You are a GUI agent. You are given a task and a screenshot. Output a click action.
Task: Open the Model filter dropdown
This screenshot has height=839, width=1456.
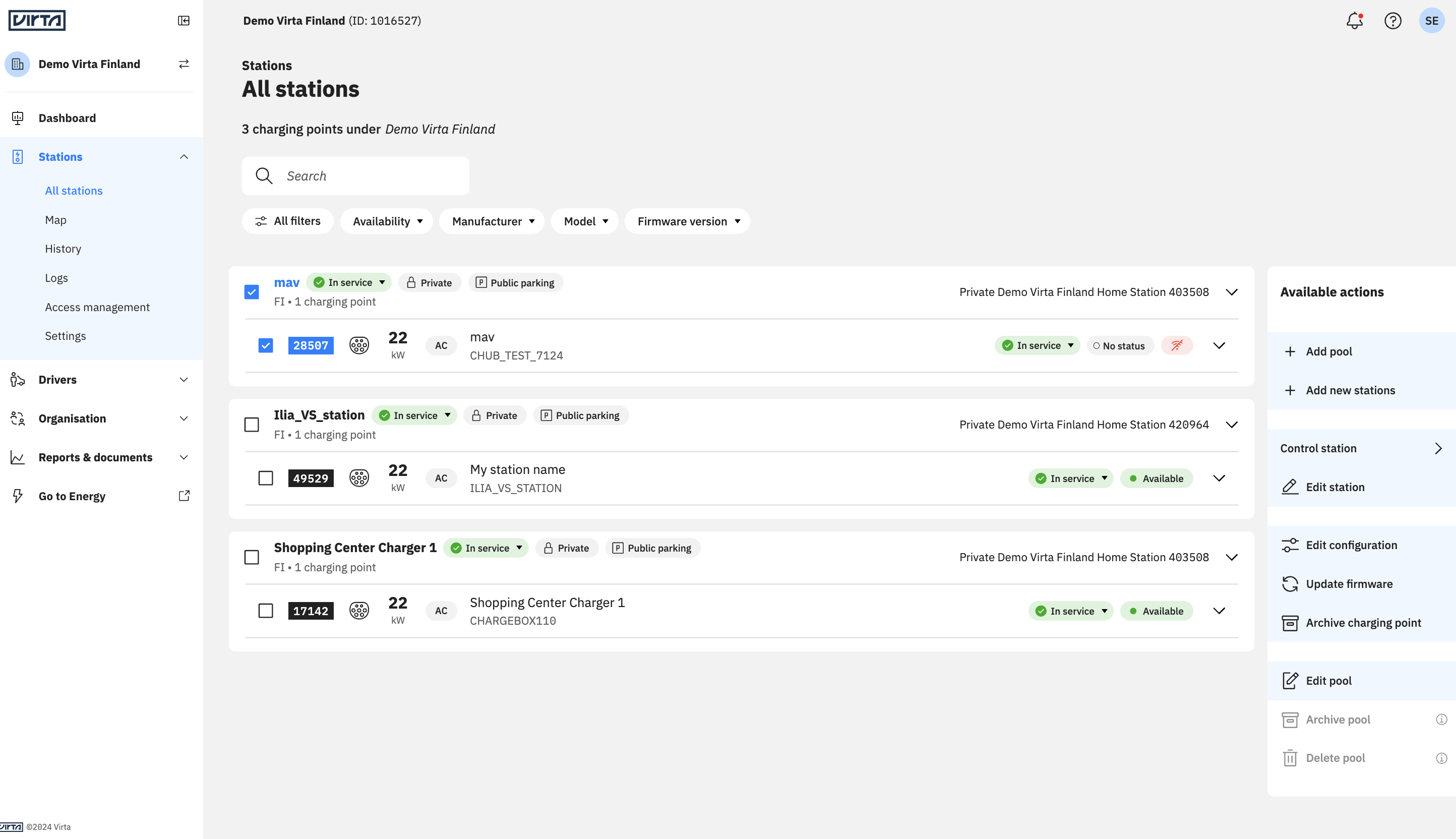click(585, 221)
